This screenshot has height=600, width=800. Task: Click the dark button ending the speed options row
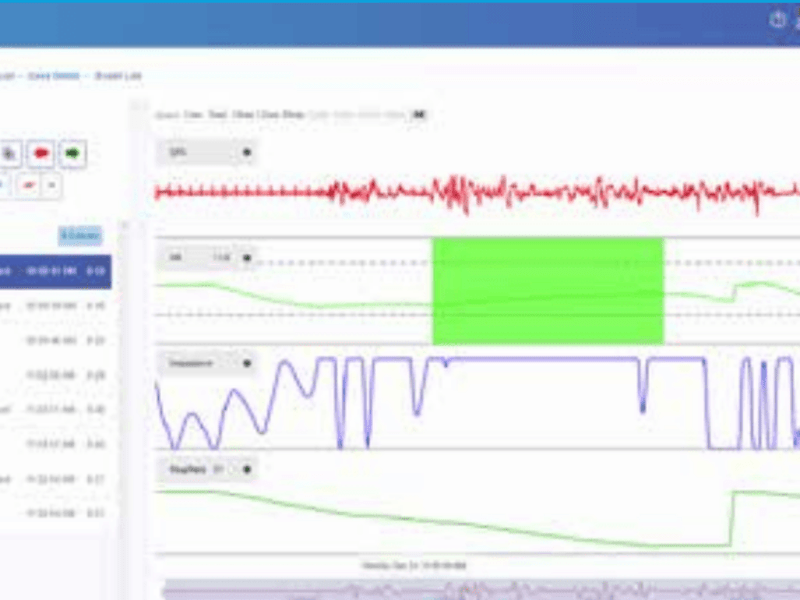418,114
